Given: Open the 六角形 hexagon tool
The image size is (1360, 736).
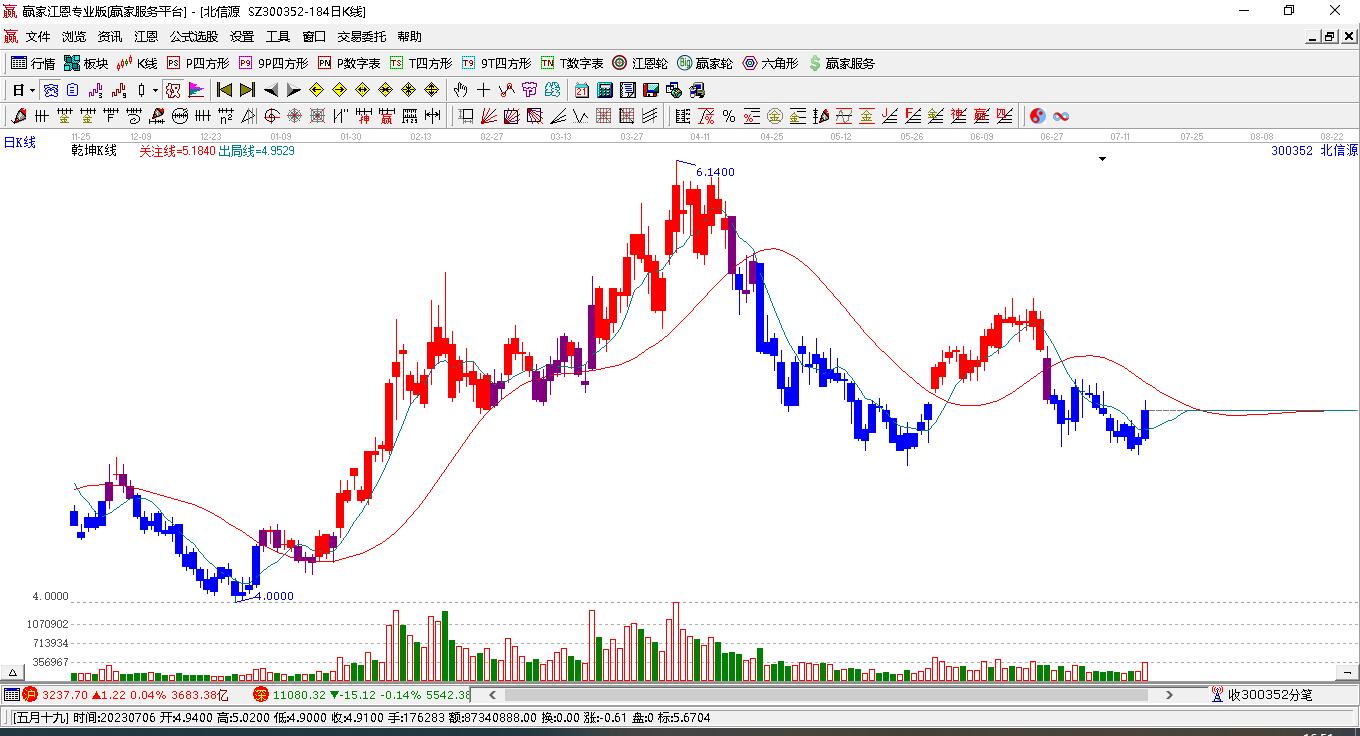Looking at the screenshot, I should (x=770, y=63).
